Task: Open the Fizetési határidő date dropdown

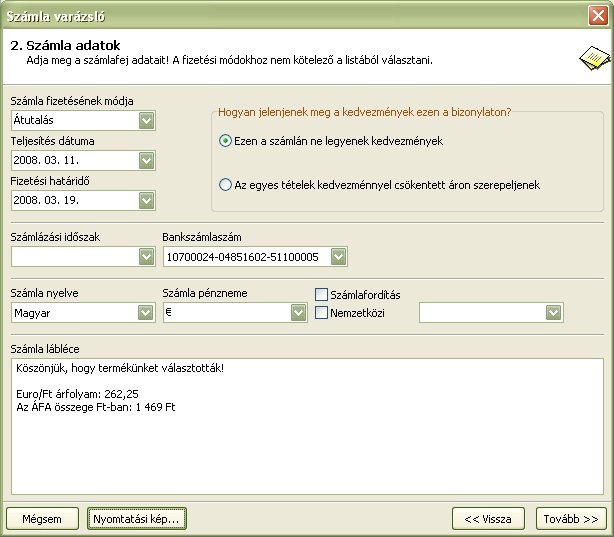Action: click(x=147, y=200)
